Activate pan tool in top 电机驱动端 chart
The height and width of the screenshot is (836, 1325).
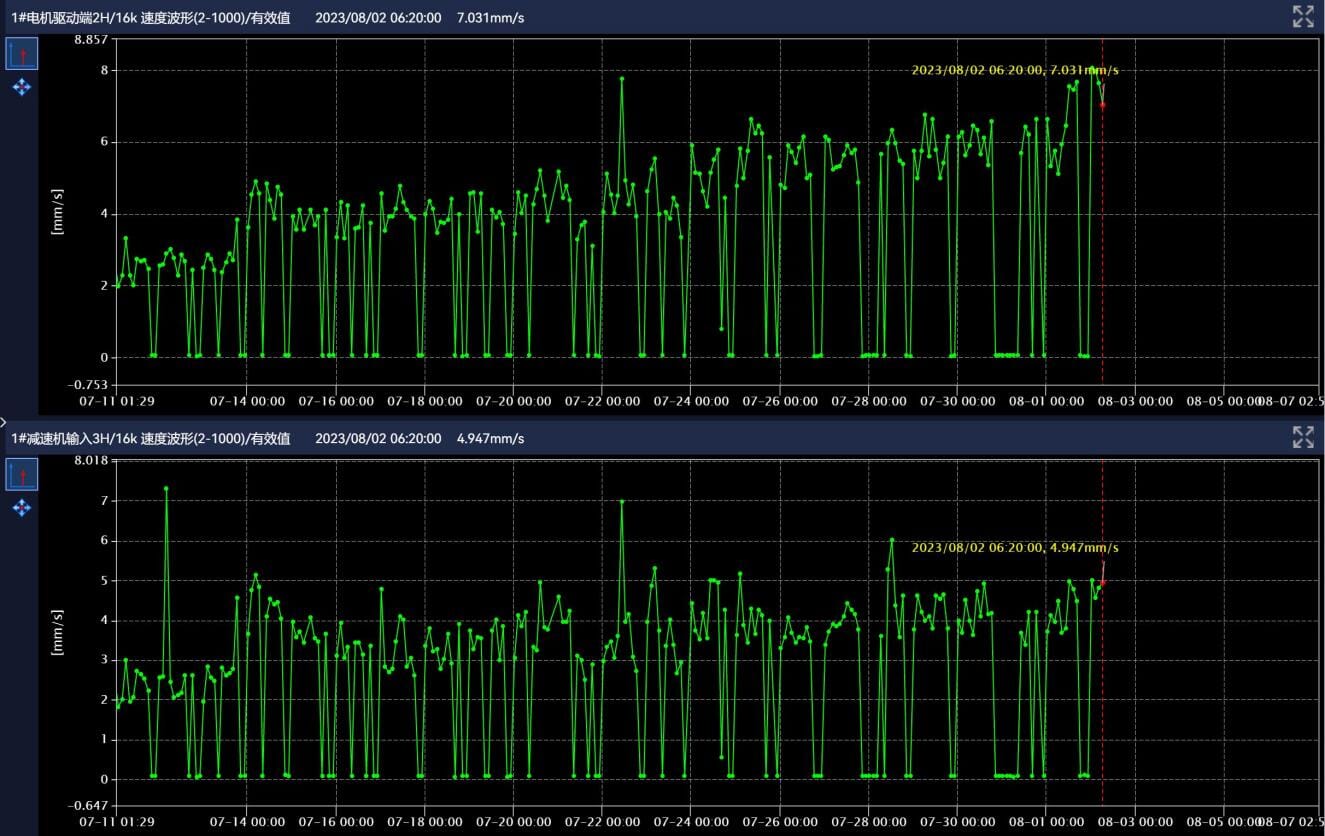tap(22, 88)
